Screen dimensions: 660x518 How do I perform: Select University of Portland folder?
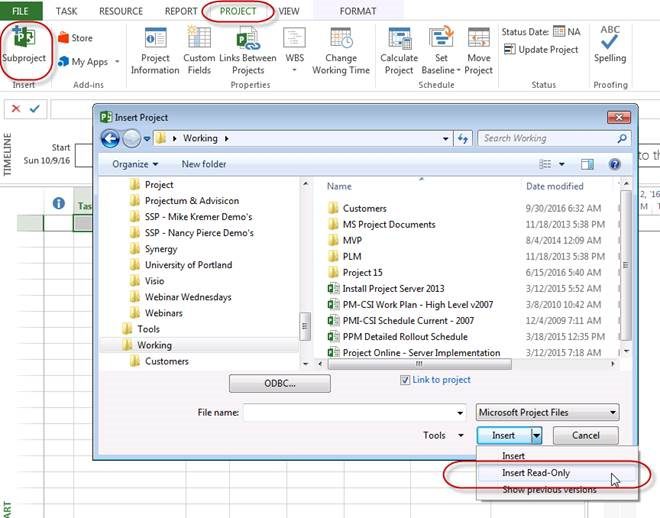pos(188,265)
